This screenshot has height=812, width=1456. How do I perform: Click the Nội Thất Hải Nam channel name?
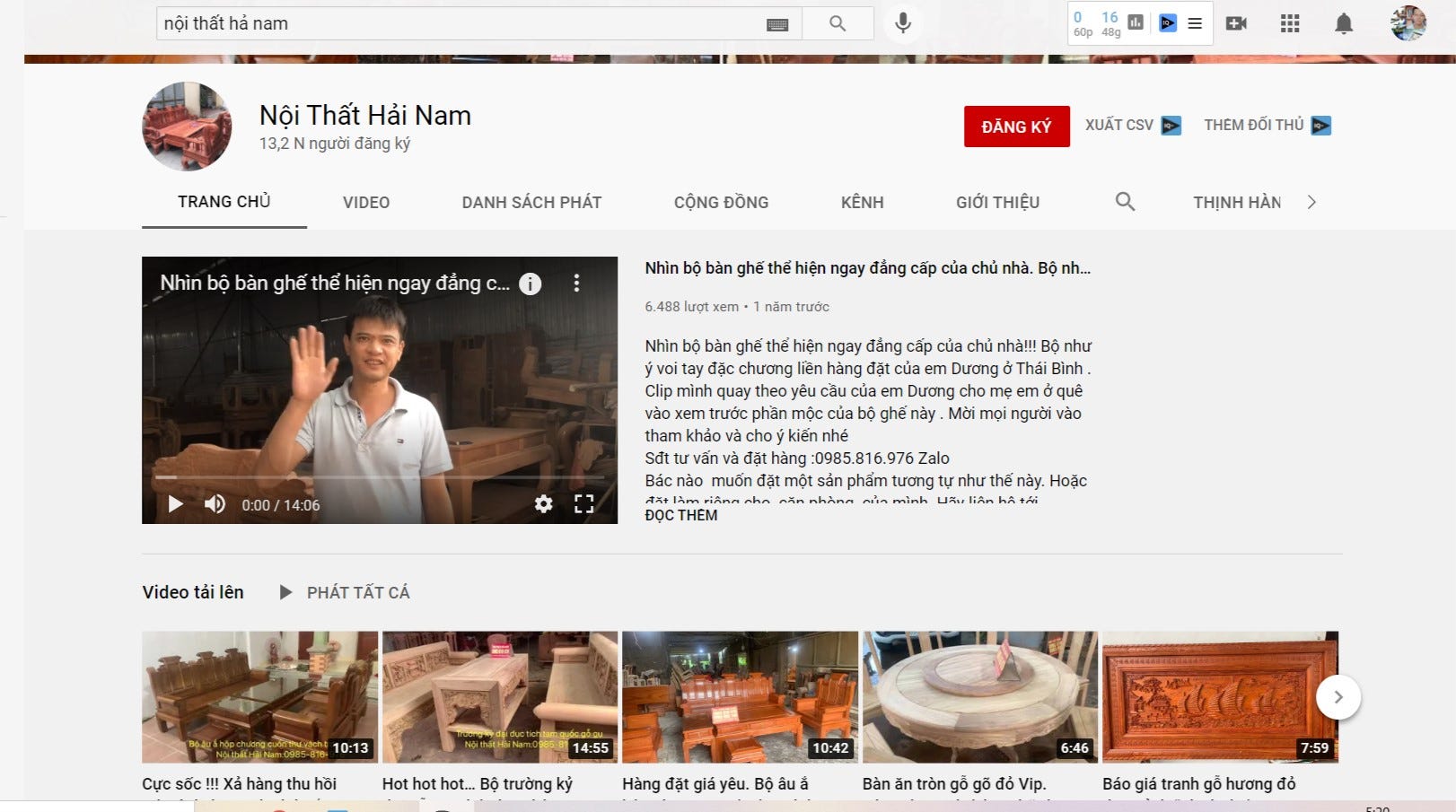365,115
